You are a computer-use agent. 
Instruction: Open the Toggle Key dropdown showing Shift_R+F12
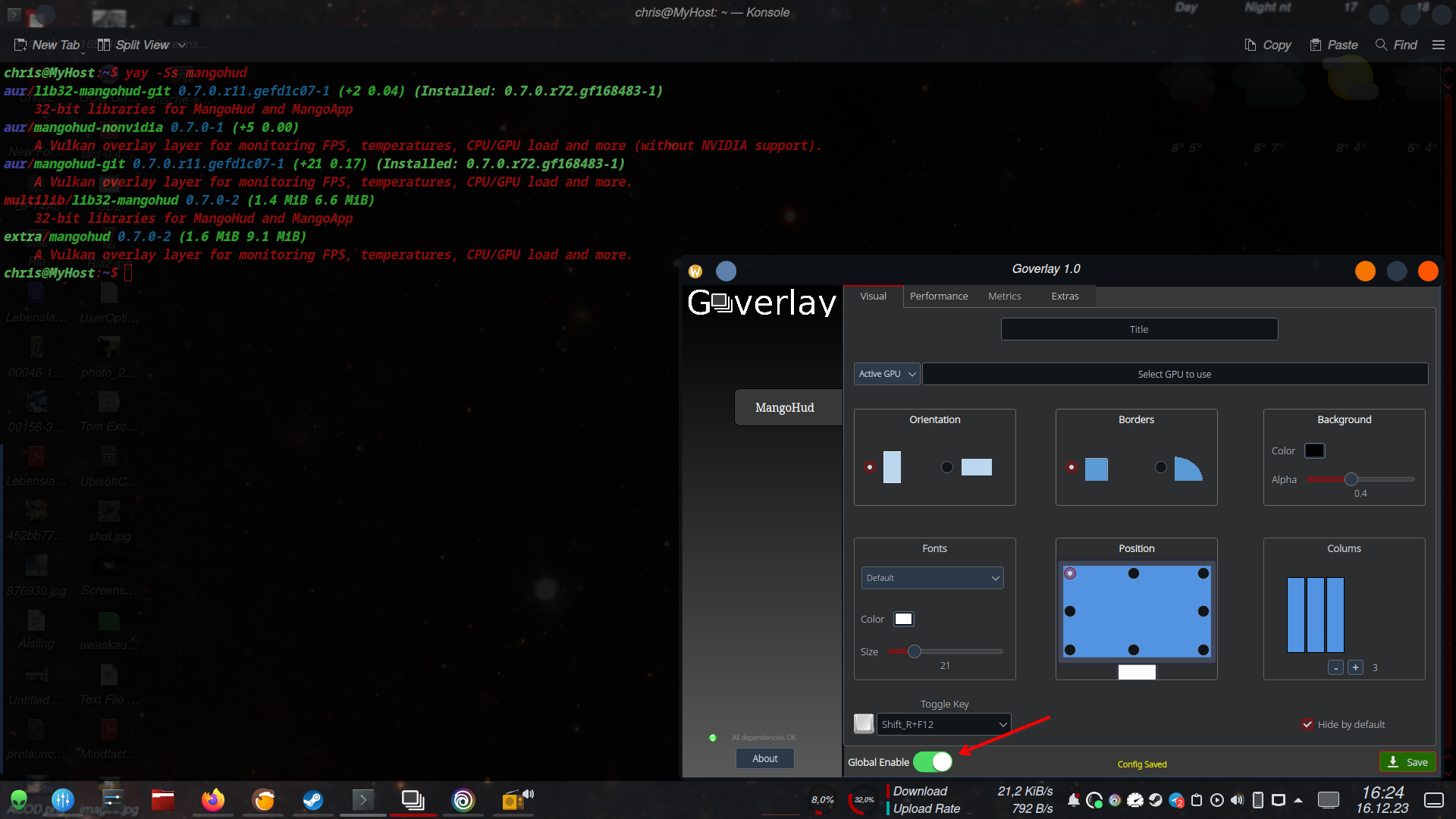943,724
